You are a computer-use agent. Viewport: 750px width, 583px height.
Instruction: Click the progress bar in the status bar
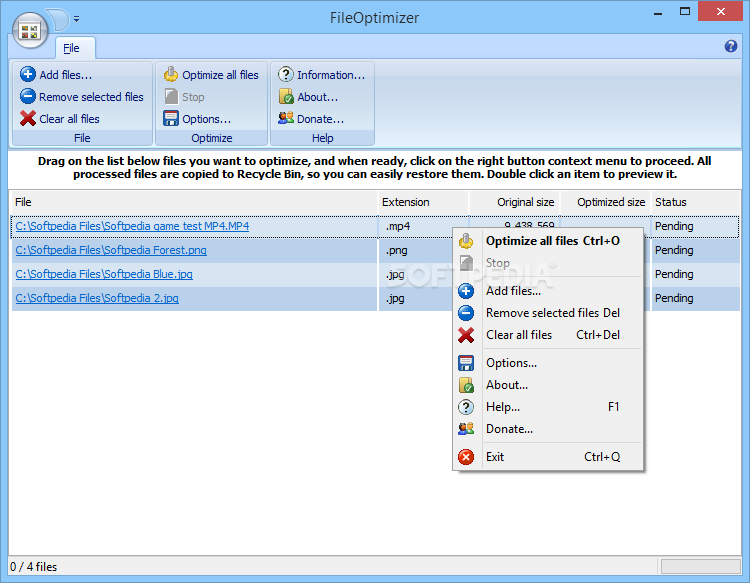pyautogui.click(x=701, y=567)
